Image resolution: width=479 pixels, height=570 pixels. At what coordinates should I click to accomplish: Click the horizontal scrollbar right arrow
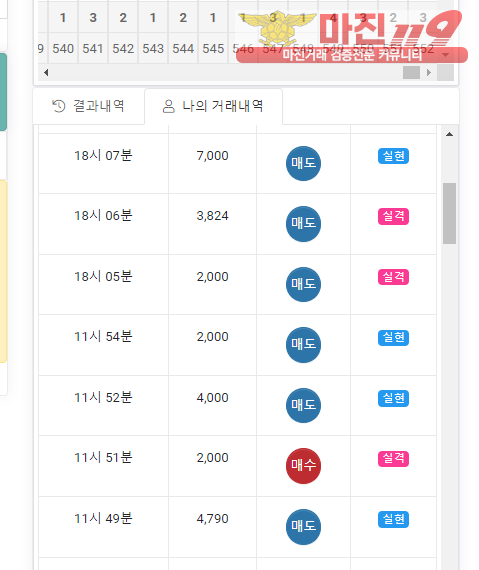tap(429, 72)
